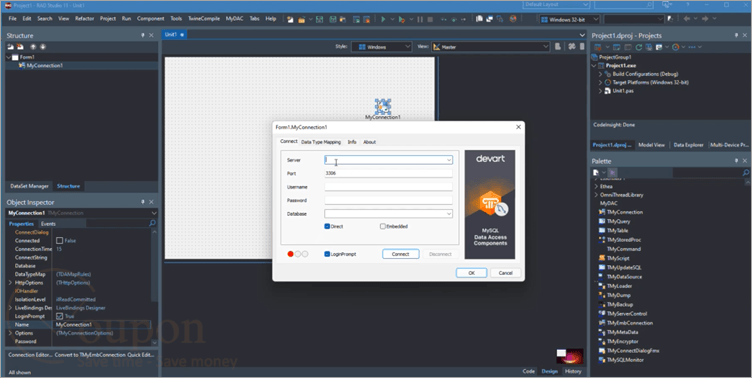
Task: Toggle the Direct checkbox in connection dialog
Action: pyautogui.click(x=327, y=226)
